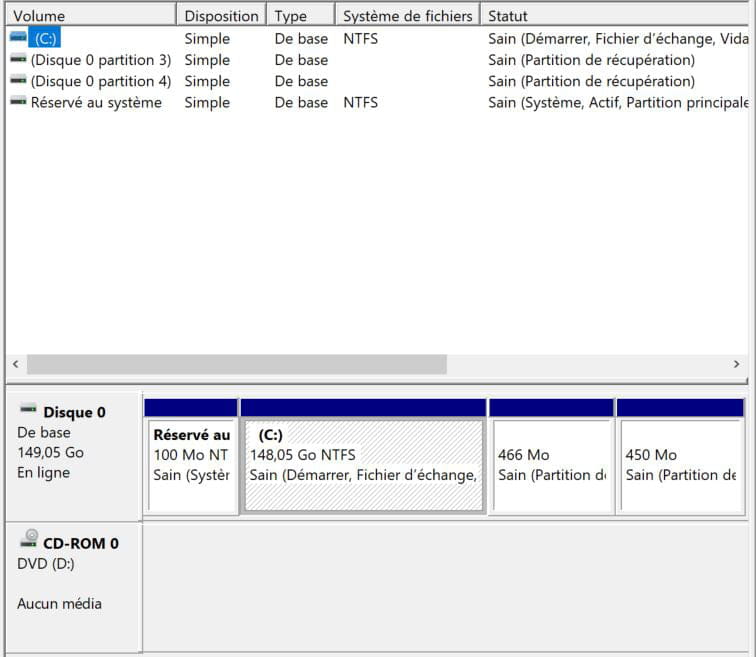Click NTFS in the Réservé au système row
Viewport: 756px width, 657px height.
pyautogui.click(x=361, y=103)
